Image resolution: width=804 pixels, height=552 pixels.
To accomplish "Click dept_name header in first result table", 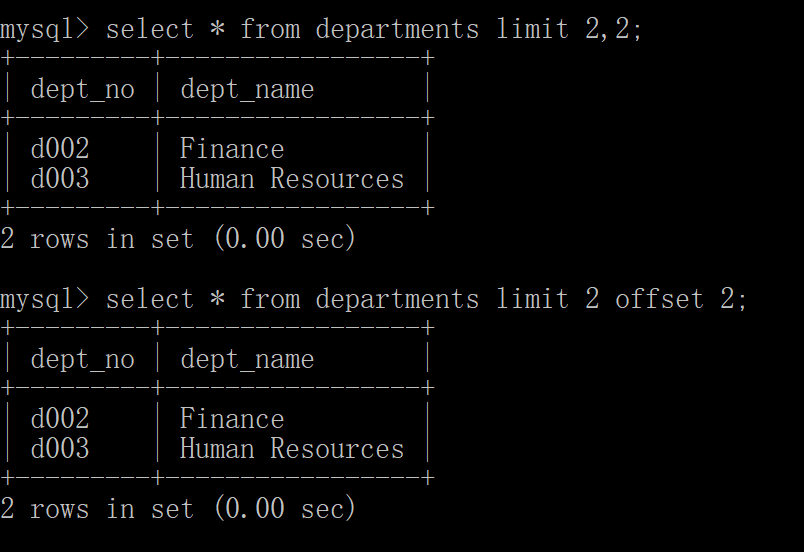I will tap(247, 90).
